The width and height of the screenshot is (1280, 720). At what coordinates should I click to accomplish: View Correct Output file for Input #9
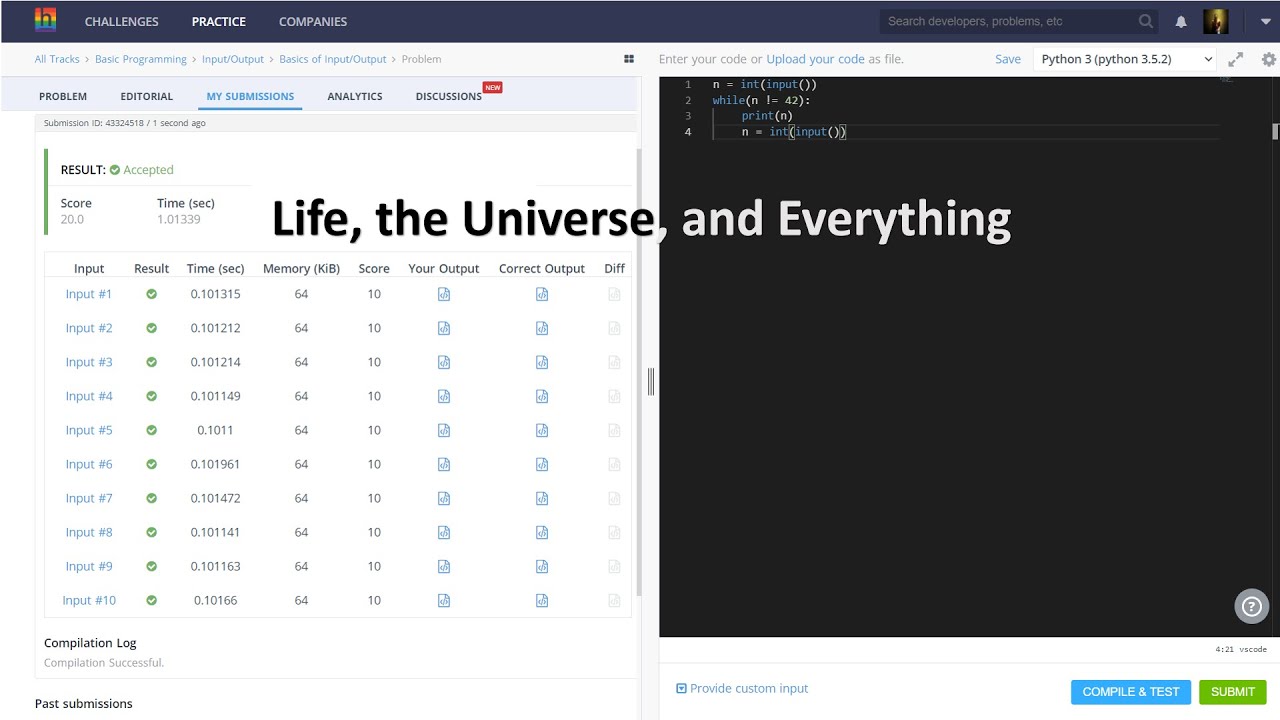(542, 566)
